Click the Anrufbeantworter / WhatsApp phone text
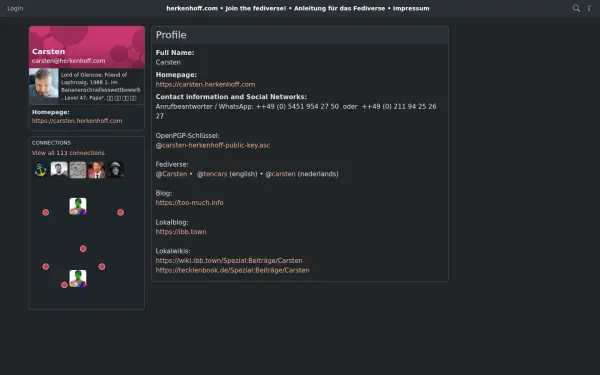Viewport: 600px width, 375px height. coord(296,111)
